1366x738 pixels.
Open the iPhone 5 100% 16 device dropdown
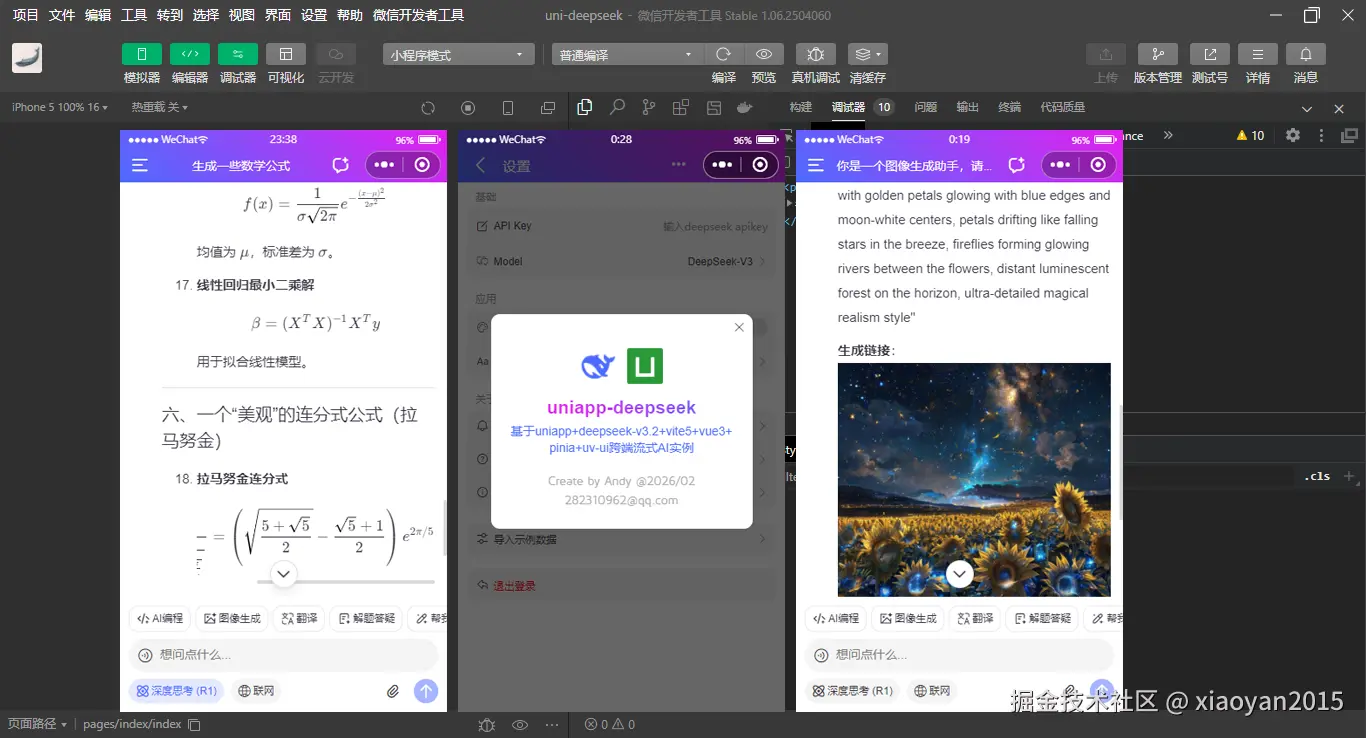coord(59,107)
